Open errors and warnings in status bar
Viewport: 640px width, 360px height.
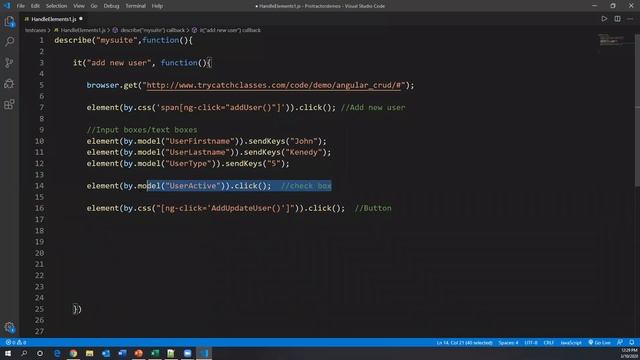[x=16, y=342]
